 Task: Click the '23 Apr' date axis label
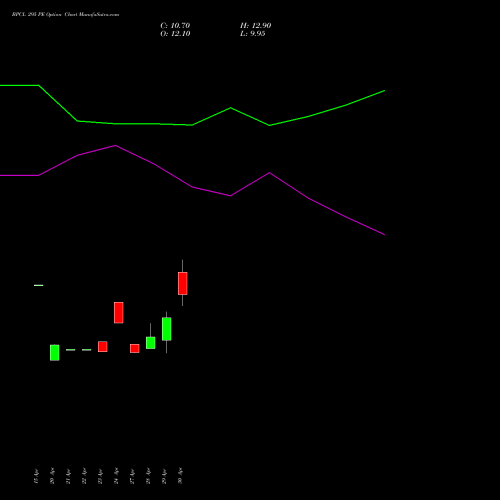[x=100, y=476]
